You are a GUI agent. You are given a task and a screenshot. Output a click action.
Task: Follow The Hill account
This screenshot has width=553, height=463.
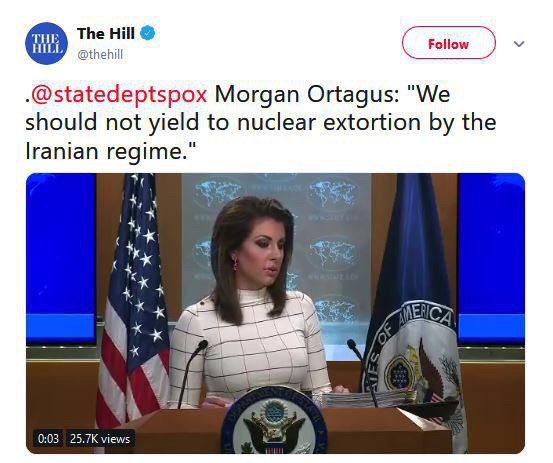pos(449,43)
